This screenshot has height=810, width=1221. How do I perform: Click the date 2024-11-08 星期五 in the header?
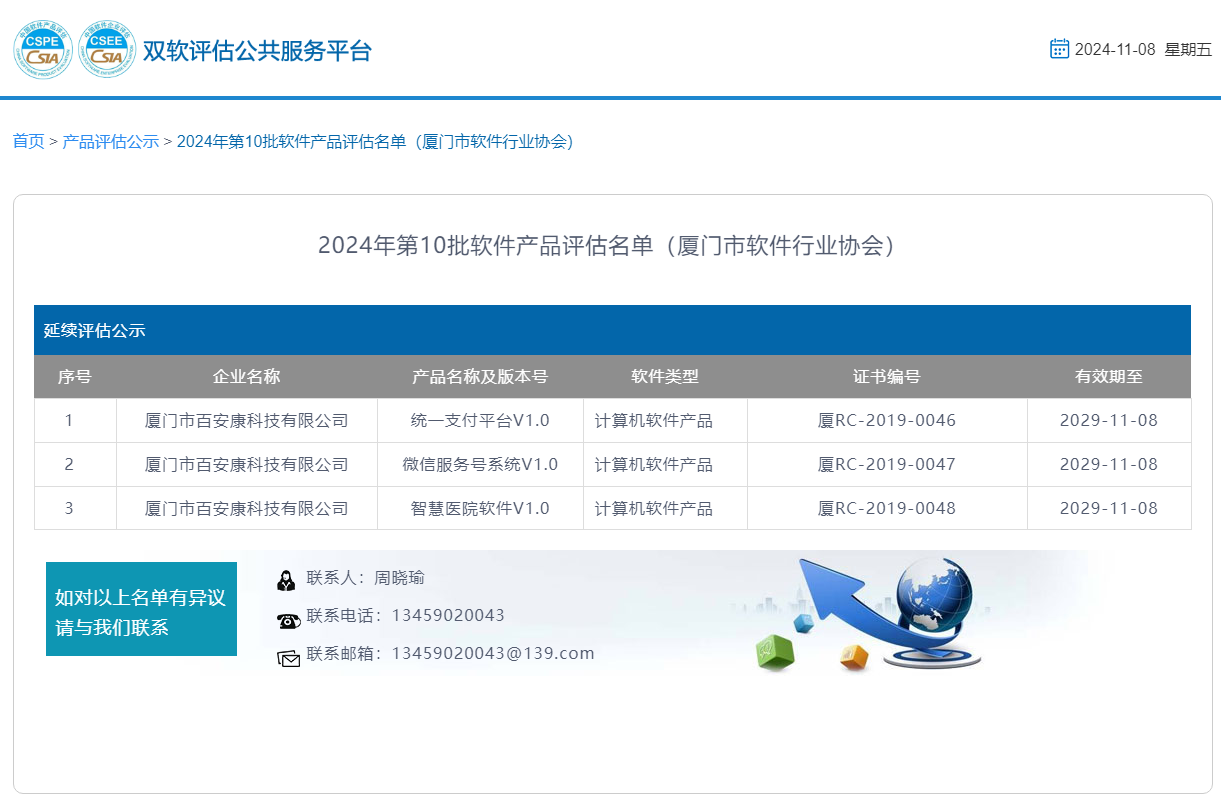click(x=1143, y=50)
